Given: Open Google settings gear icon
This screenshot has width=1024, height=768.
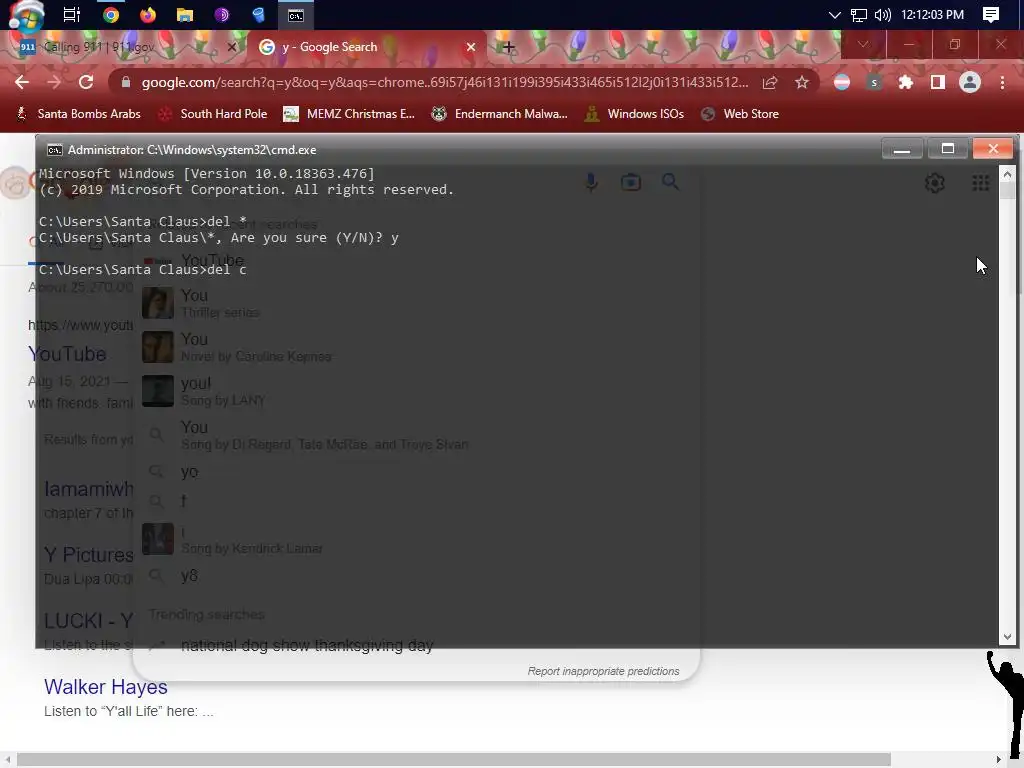Looking at the screenshot, I should (x=935, y=183).
